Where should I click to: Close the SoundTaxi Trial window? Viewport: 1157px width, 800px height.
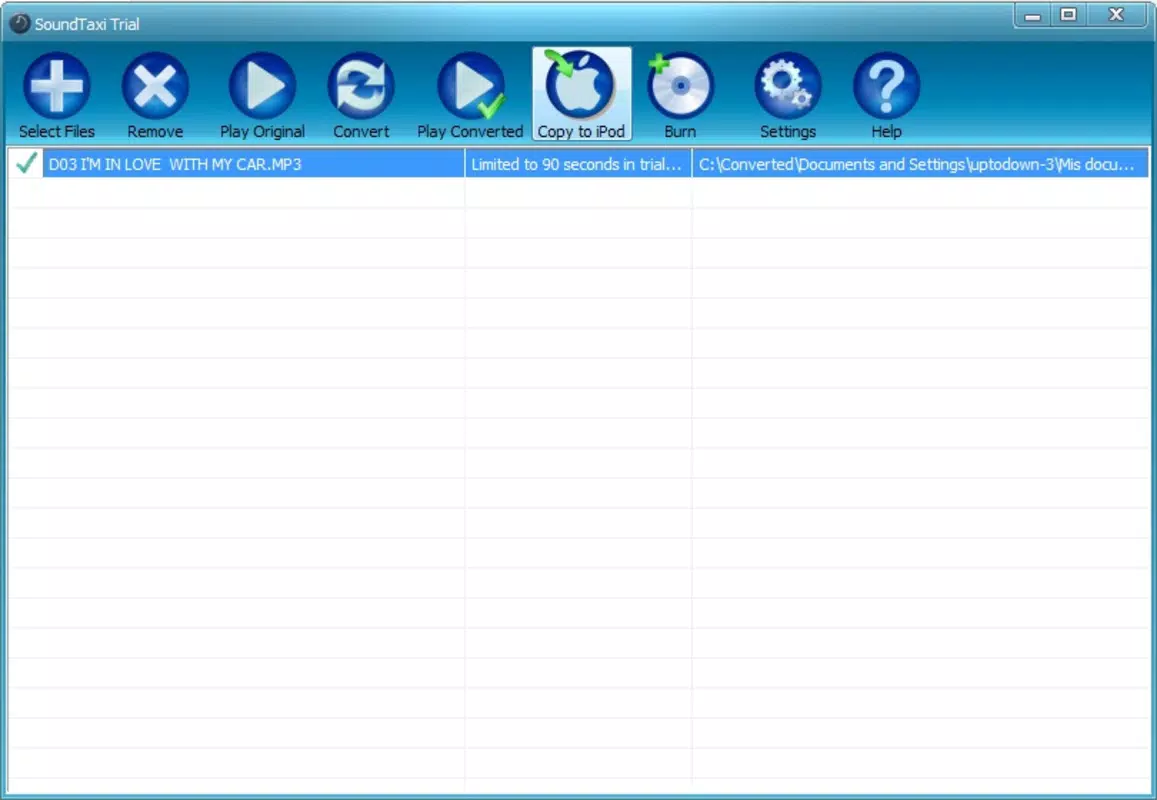pos(1116,15)
